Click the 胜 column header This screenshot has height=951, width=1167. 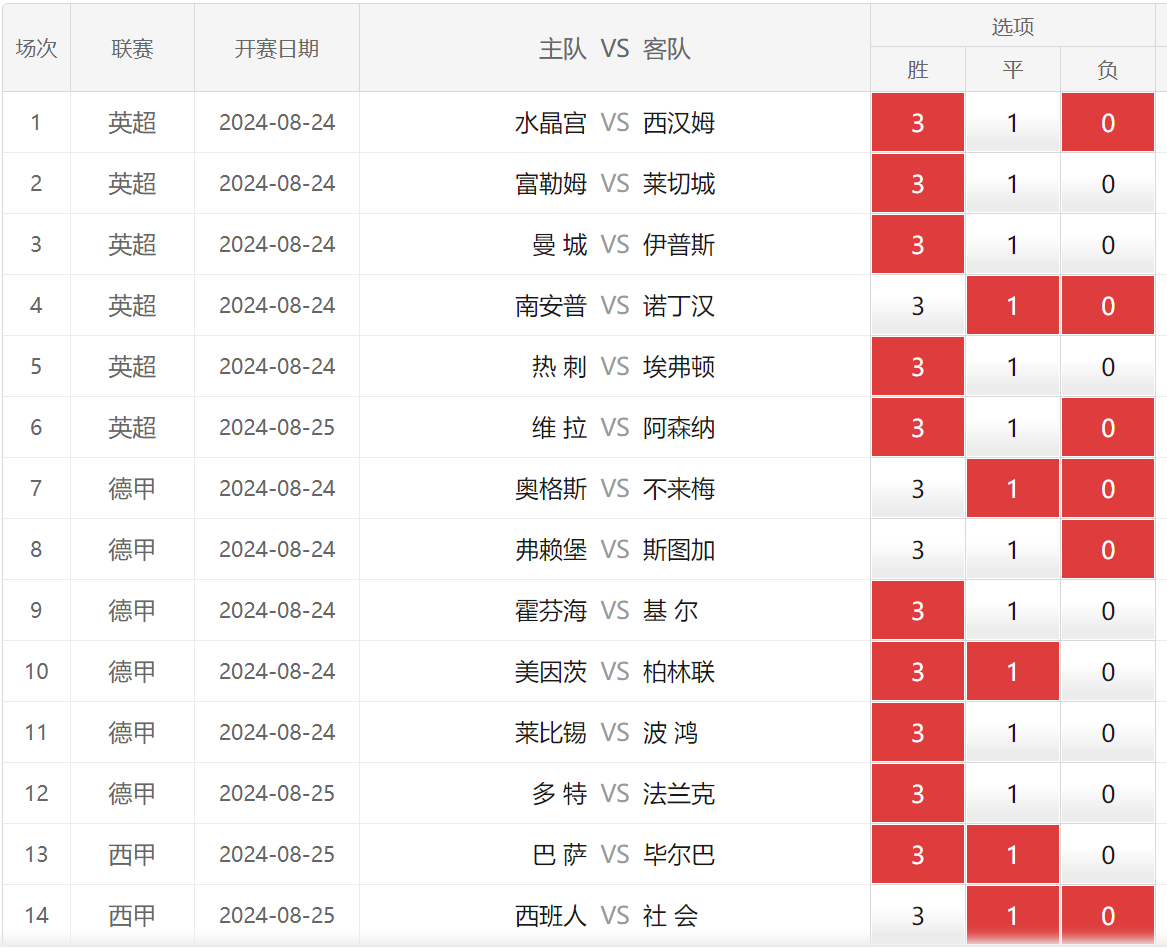pyautogui.click(x=918, y=69)
